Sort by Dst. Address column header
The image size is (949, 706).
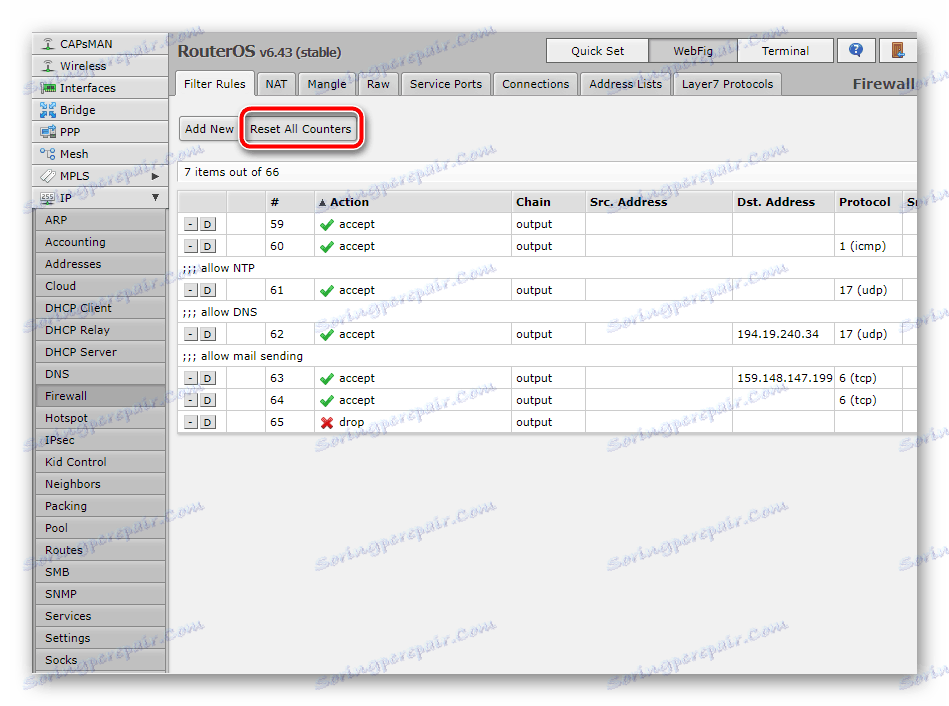click(783, 202)
